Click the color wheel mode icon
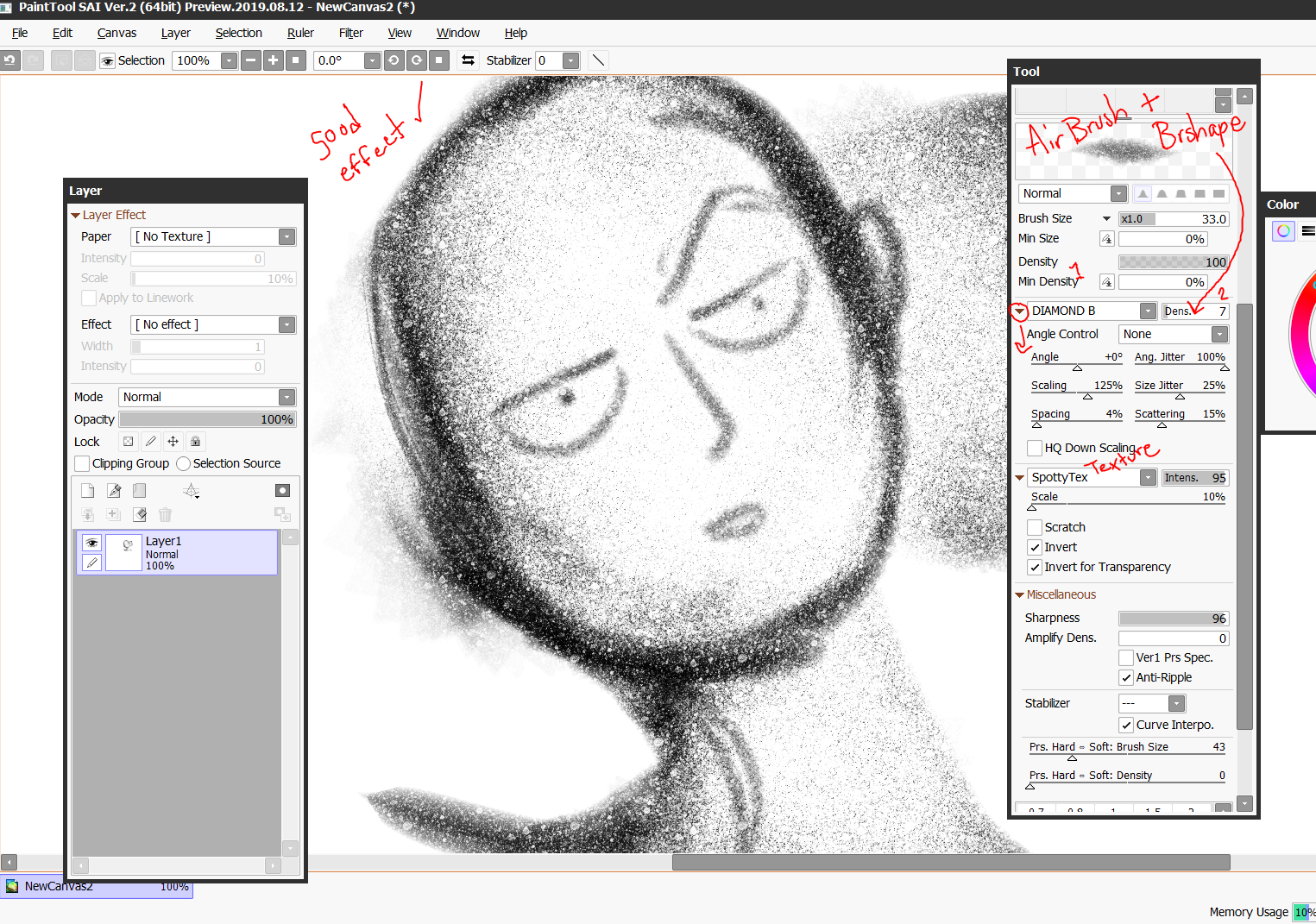Viewport: 1316px width, 924px height. tap(1284, 230)
